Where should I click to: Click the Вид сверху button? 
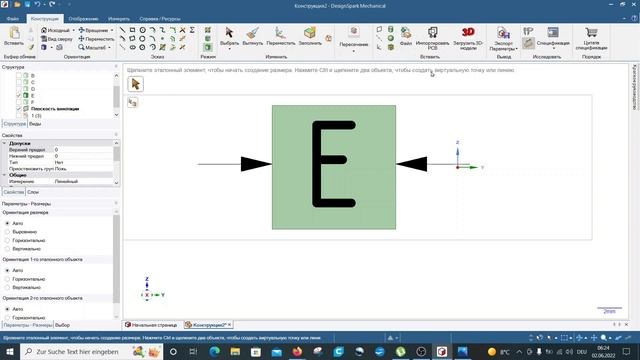point(57,39)
